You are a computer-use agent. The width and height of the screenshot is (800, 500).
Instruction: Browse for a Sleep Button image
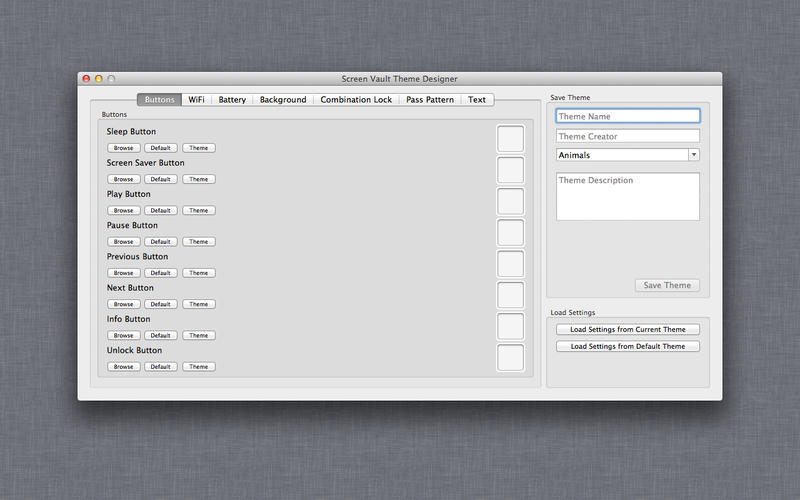click(123, 148)
